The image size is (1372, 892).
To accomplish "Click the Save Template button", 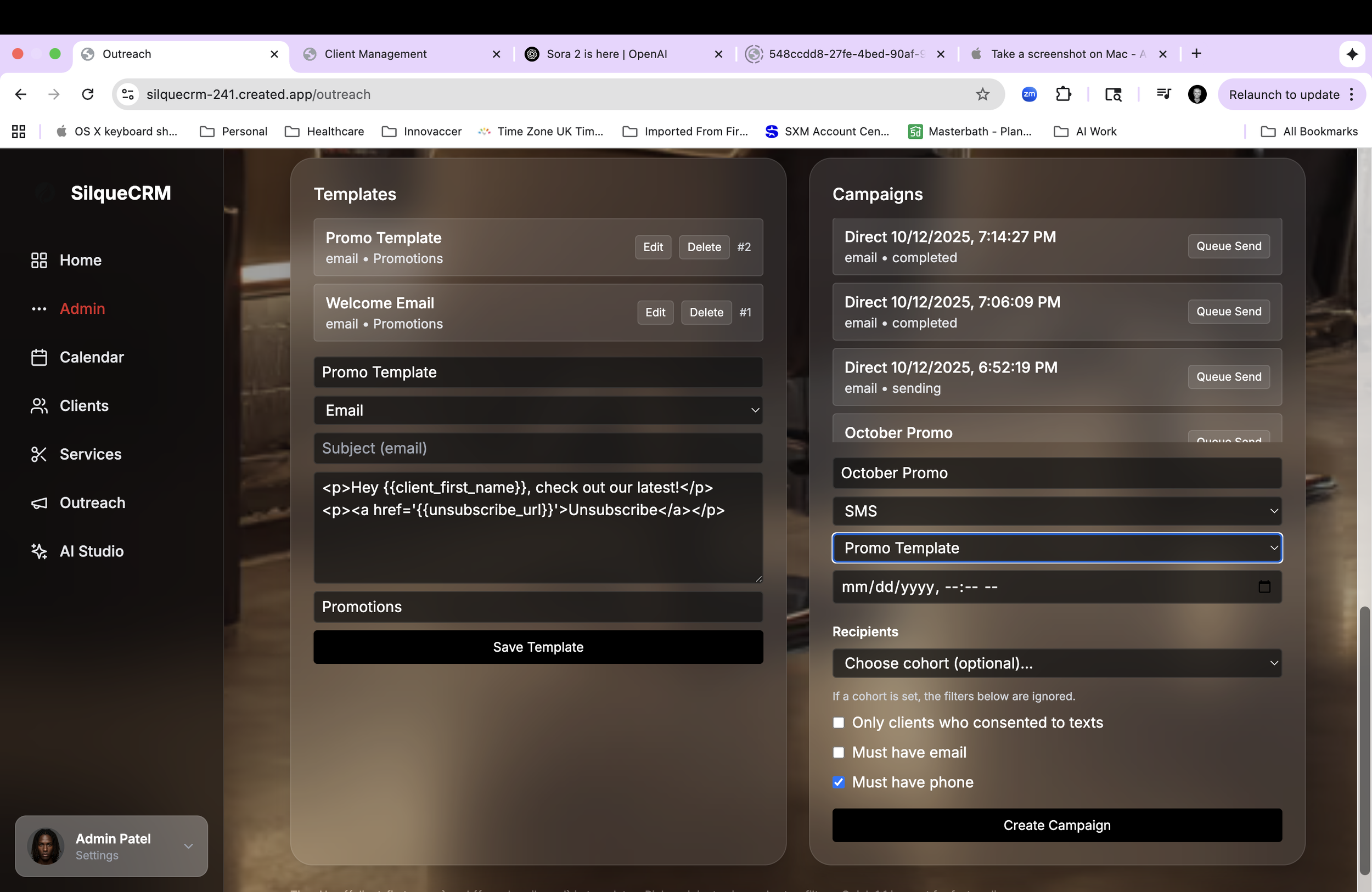I will click(x=538, y=647).
